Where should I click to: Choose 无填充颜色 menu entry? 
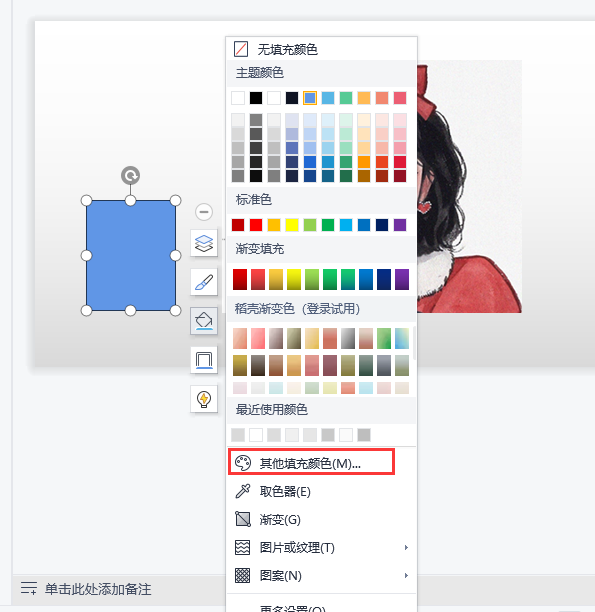[322, 49]
